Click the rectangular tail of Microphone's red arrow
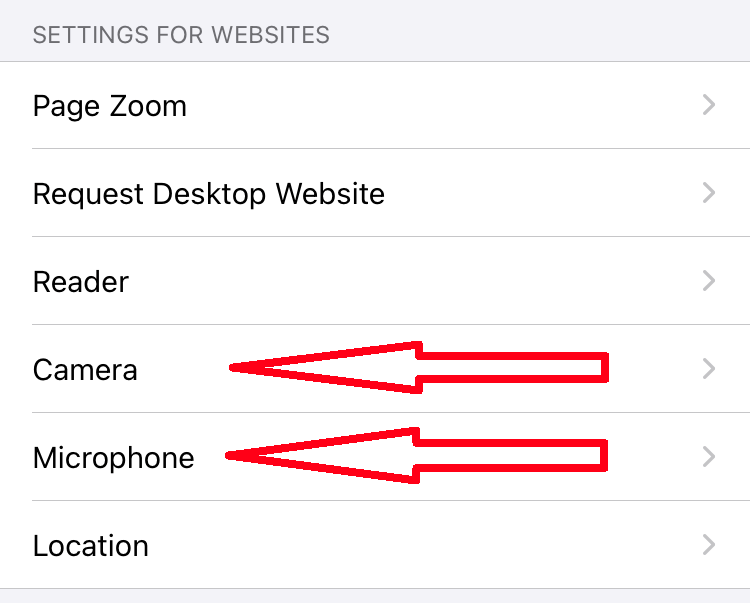The image size is (750, 603). pyautogui.click(x=510, y=456)
